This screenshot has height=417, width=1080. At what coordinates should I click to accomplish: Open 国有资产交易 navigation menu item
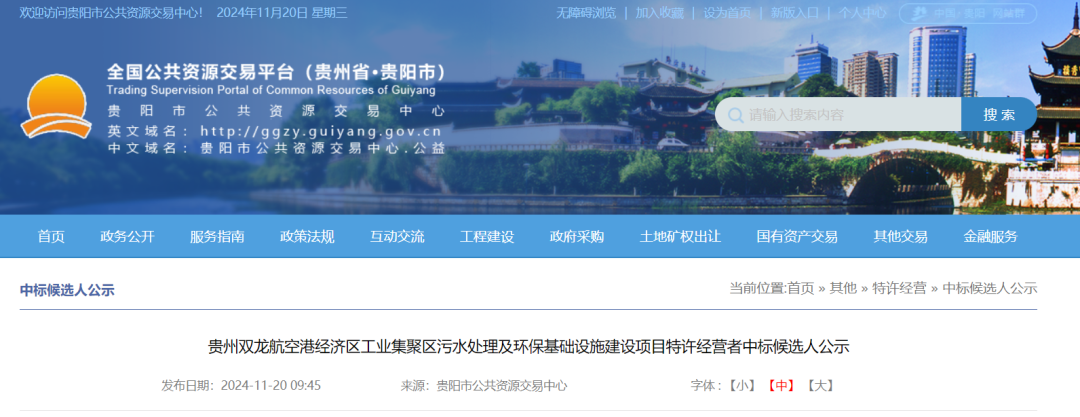797,236
